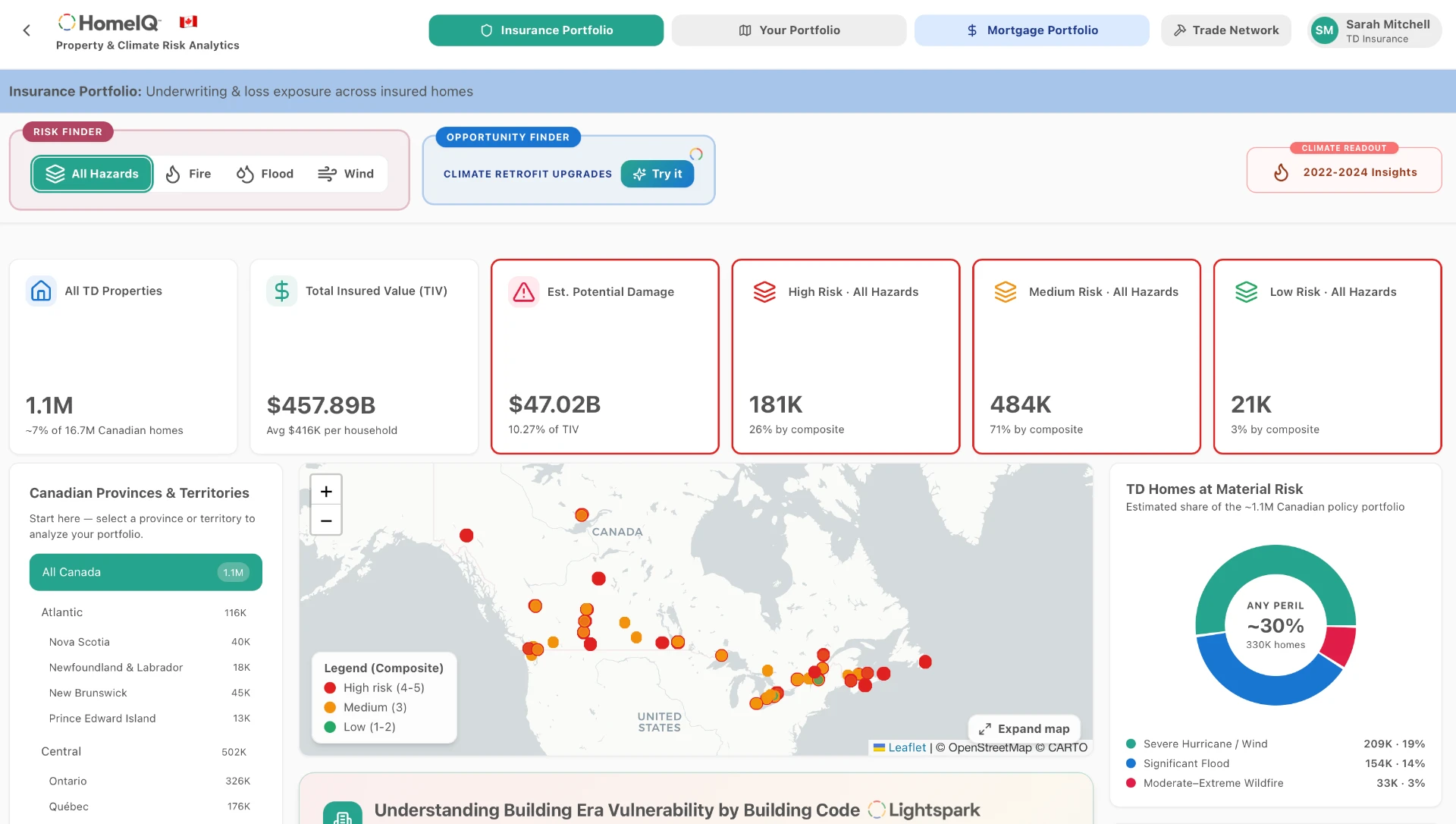Image resolution: width=1456 pixels, height=824 pixels.
Task: Select the Flood hazard filter
Action: [265, 174]
